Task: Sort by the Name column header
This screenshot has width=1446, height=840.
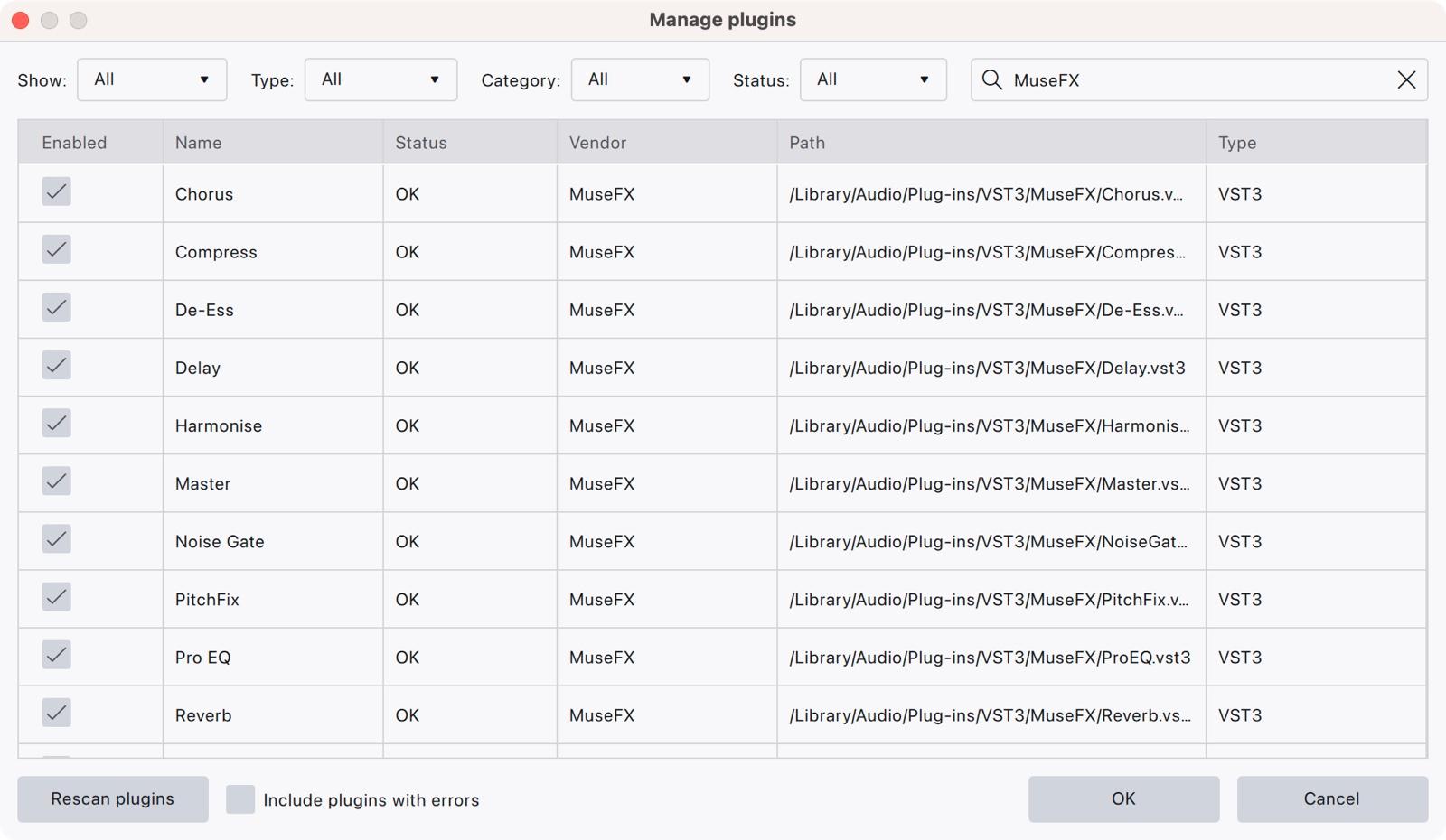Action: click(x=273, y=143)
